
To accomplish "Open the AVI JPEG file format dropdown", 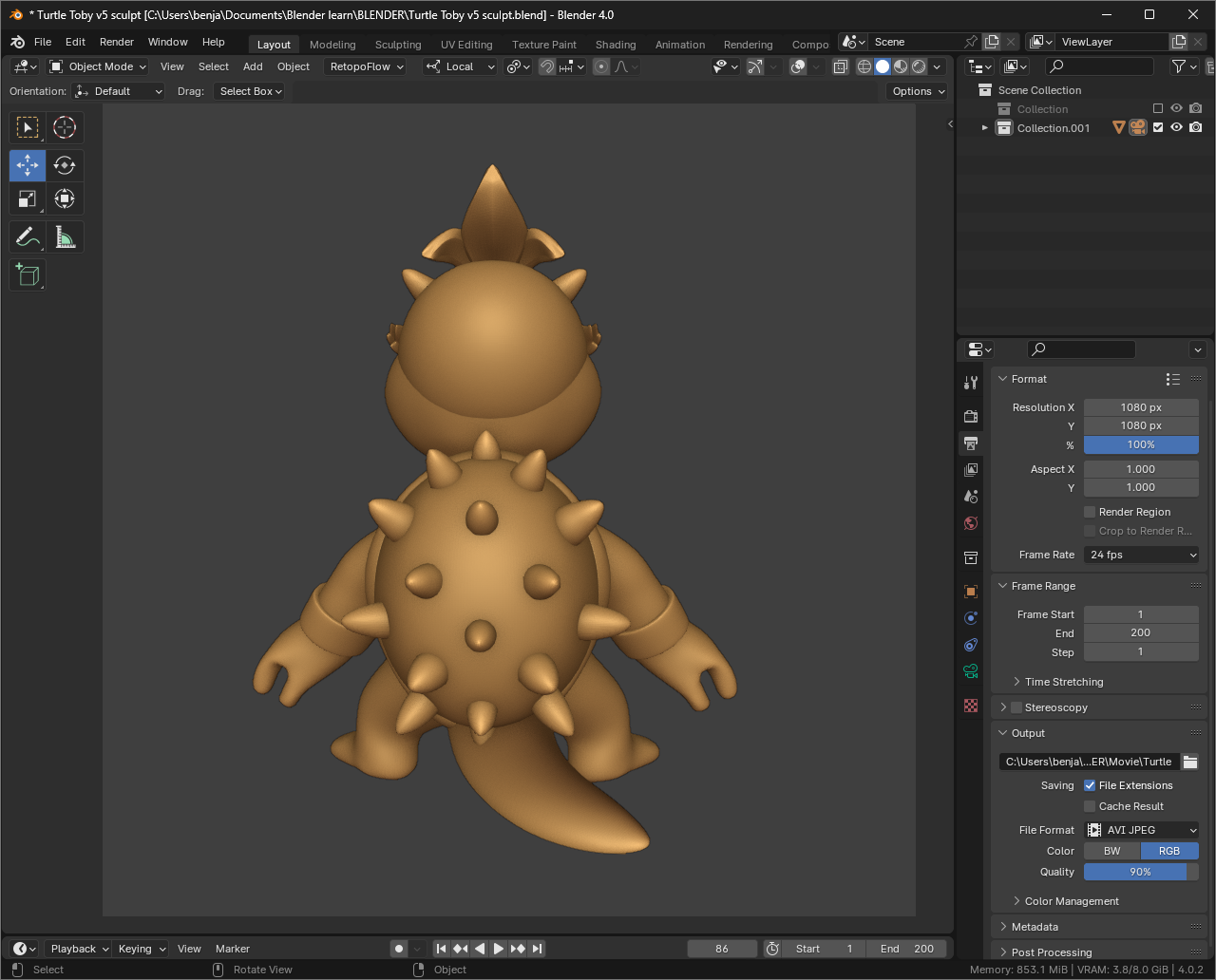I will pos(1141,830).
